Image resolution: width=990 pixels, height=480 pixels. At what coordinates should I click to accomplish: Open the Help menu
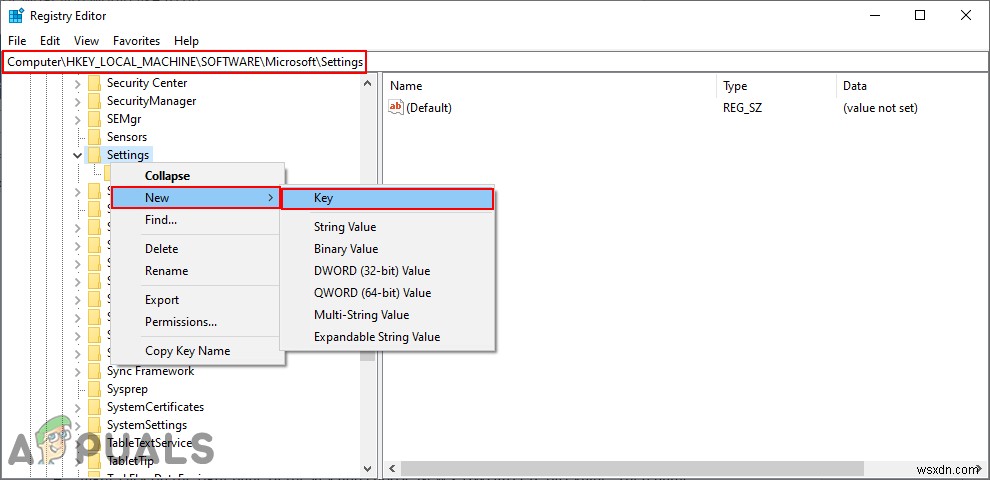point(186,40)
